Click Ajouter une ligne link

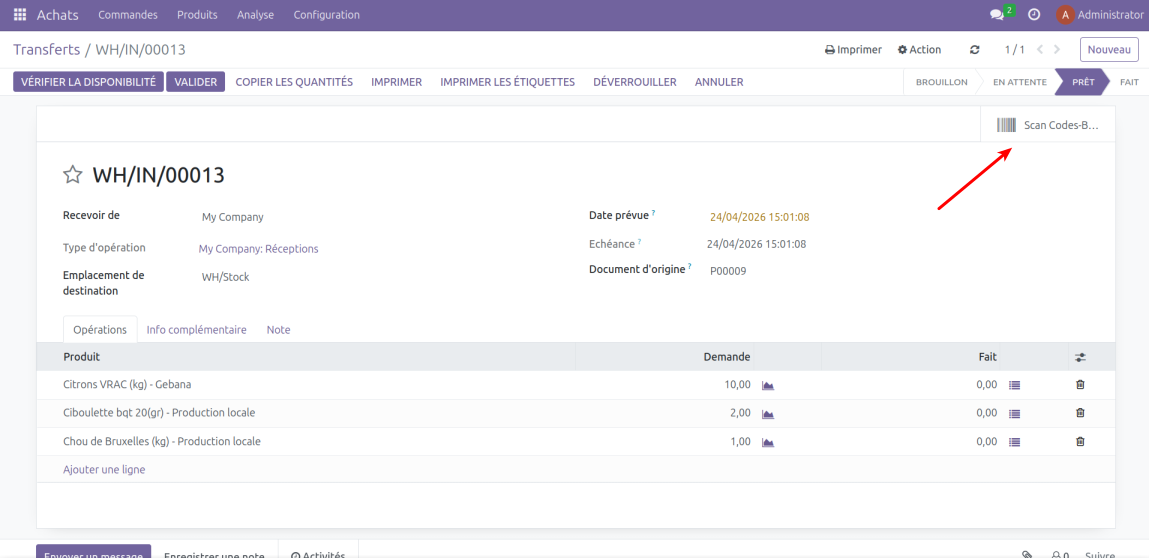point(104,469)
